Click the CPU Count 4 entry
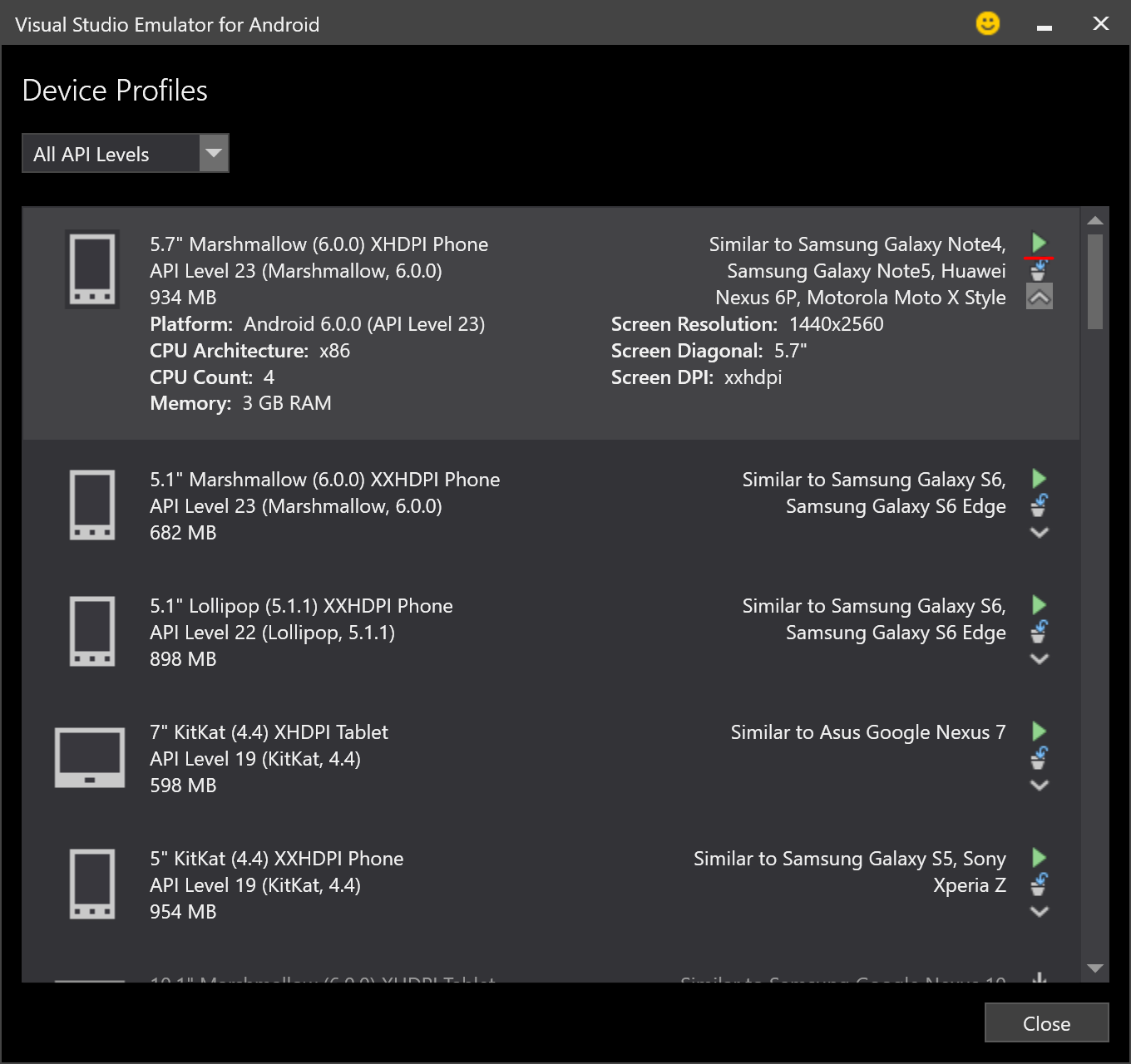The height and width of the screenshot is (1064, 1131). [212, 377]
